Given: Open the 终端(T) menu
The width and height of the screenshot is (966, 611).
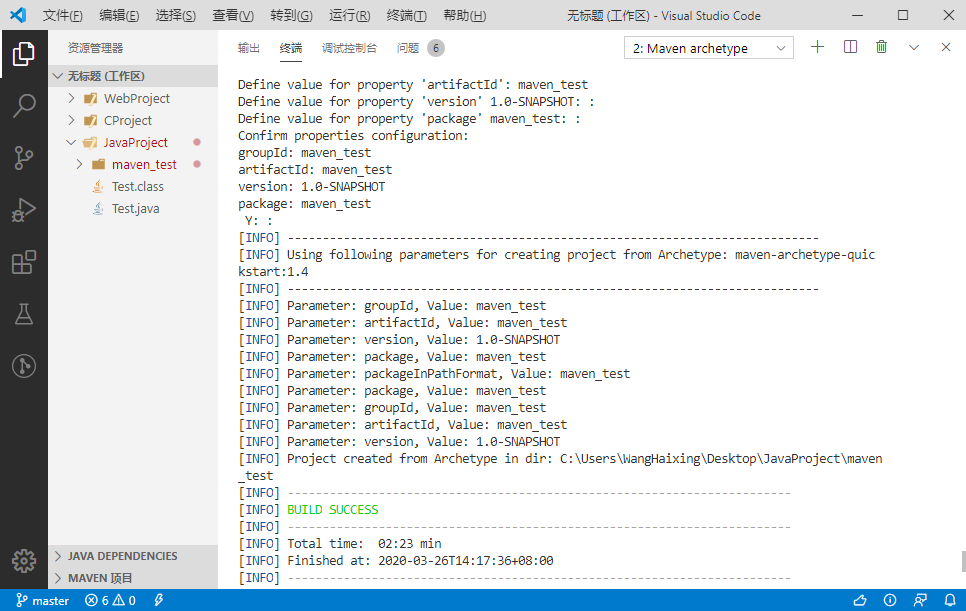Looking at the screenshot, I should pos(407,15).
